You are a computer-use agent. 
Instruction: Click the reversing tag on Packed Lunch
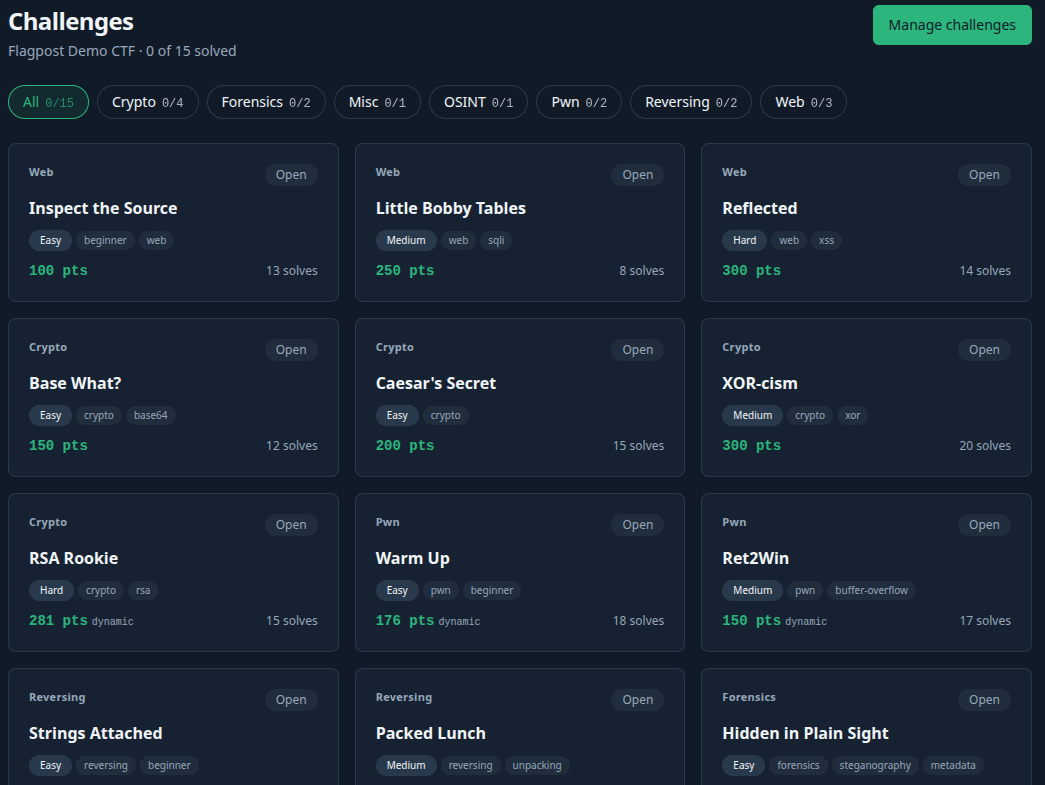pyautogui.click(x=471, y=766)
